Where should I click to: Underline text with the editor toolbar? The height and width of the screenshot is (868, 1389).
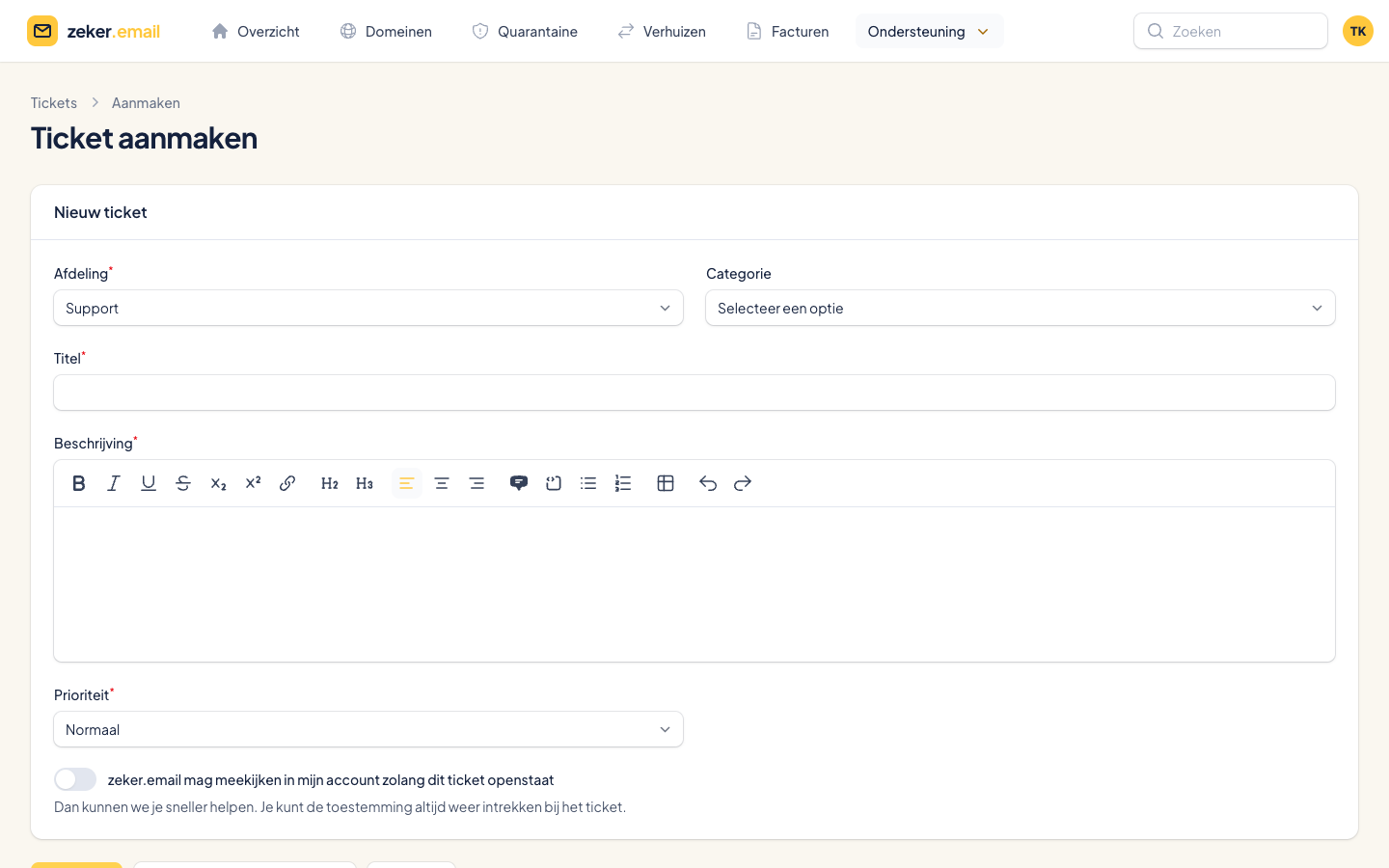[x=149, y=483]
